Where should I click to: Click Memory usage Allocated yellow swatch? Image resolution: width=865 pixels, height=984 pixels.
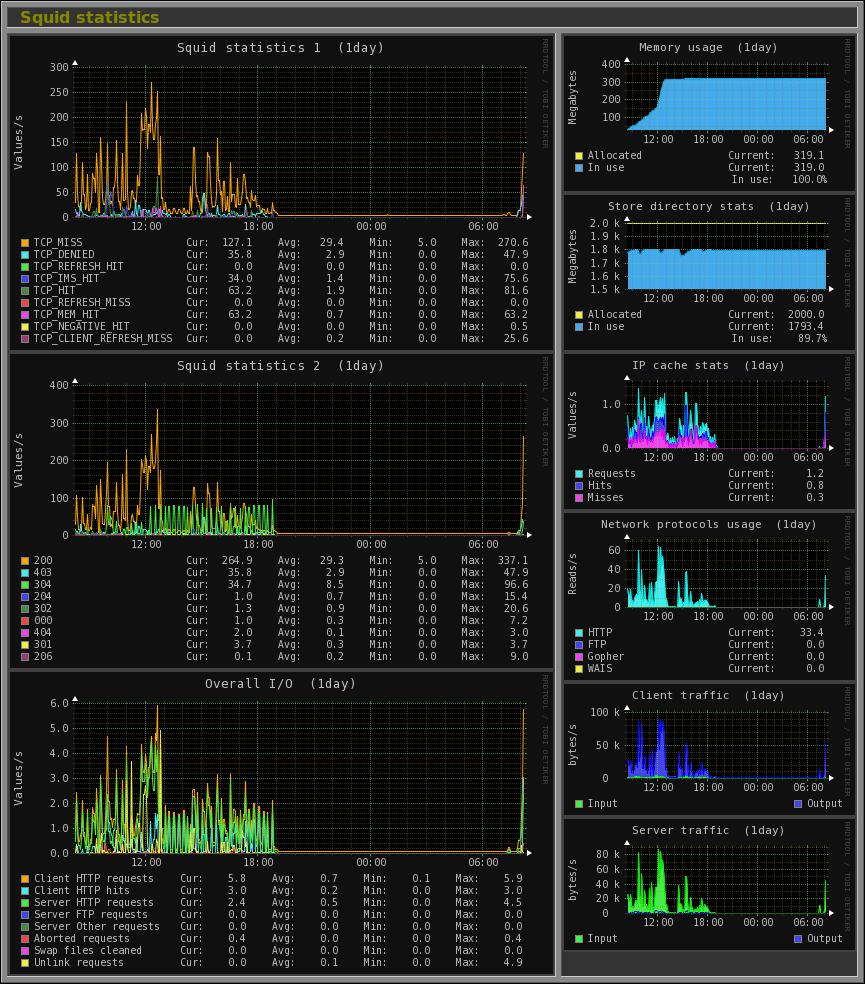click(x=579, y=156)
